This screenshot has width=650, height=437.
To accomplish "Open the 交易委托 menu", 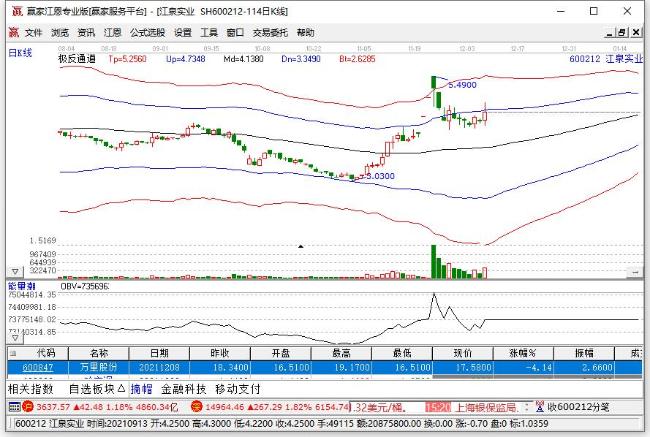I will click(270, 32).
